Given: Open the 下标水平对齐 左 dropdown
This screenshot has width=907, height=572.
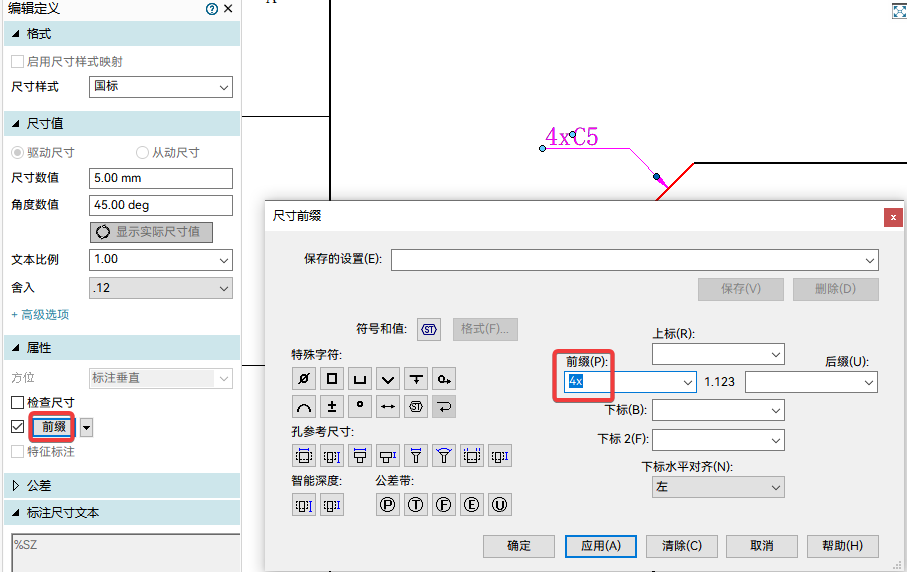Looking at the screenshot, I should [718, 487].
